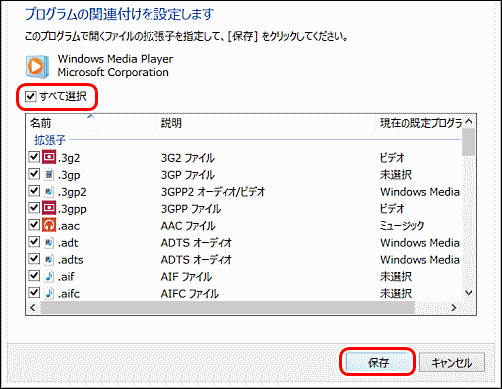Click ミュージック default program cell
Viewport: 502px width, 389px height.
402,226
